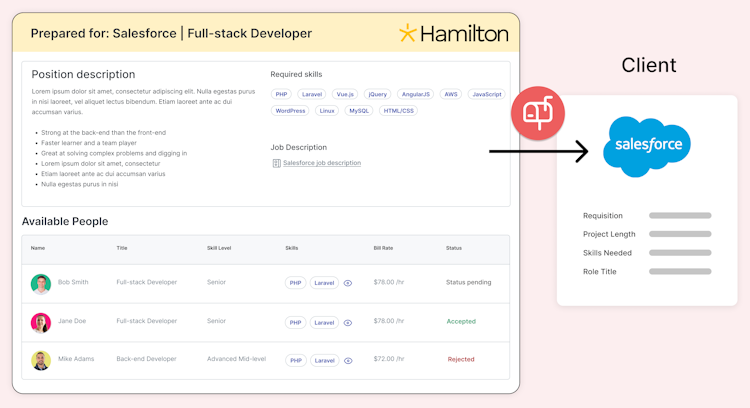Click the Linux skill tag
Viewport: 750px width, 408px height.
pyautogui.click(x=327, y=110)
